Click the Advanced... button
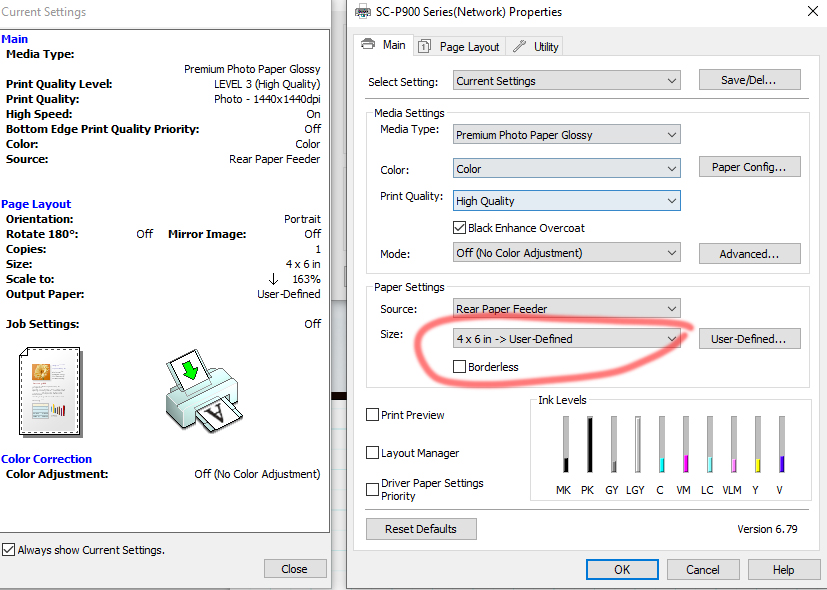 pyautogui.click(x=749, y=254)
